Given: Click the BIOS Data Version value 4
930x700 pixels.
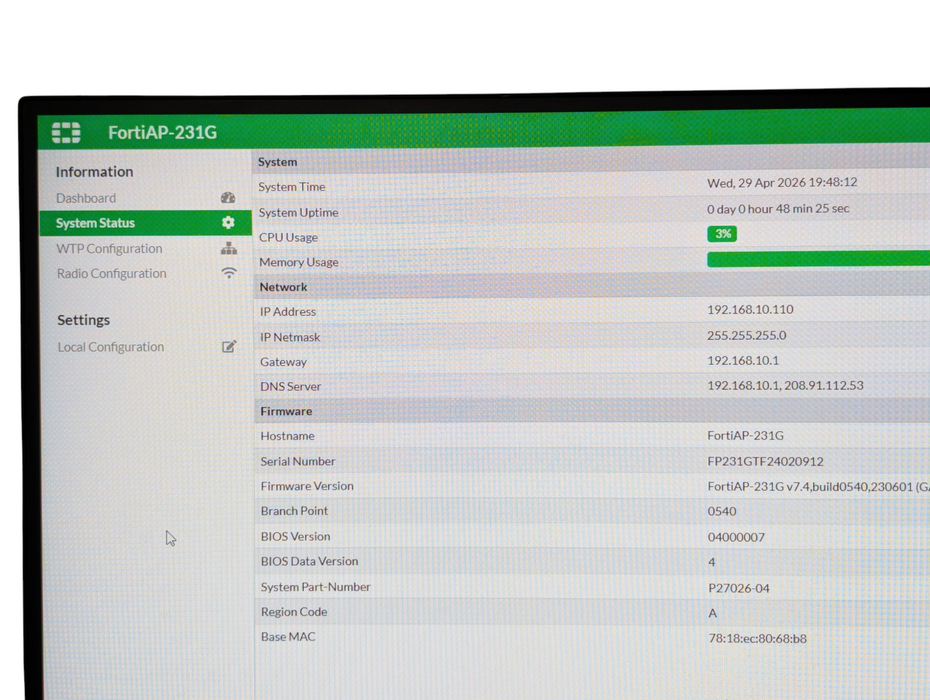Looking at the screenshot, I should coord(712,562).
